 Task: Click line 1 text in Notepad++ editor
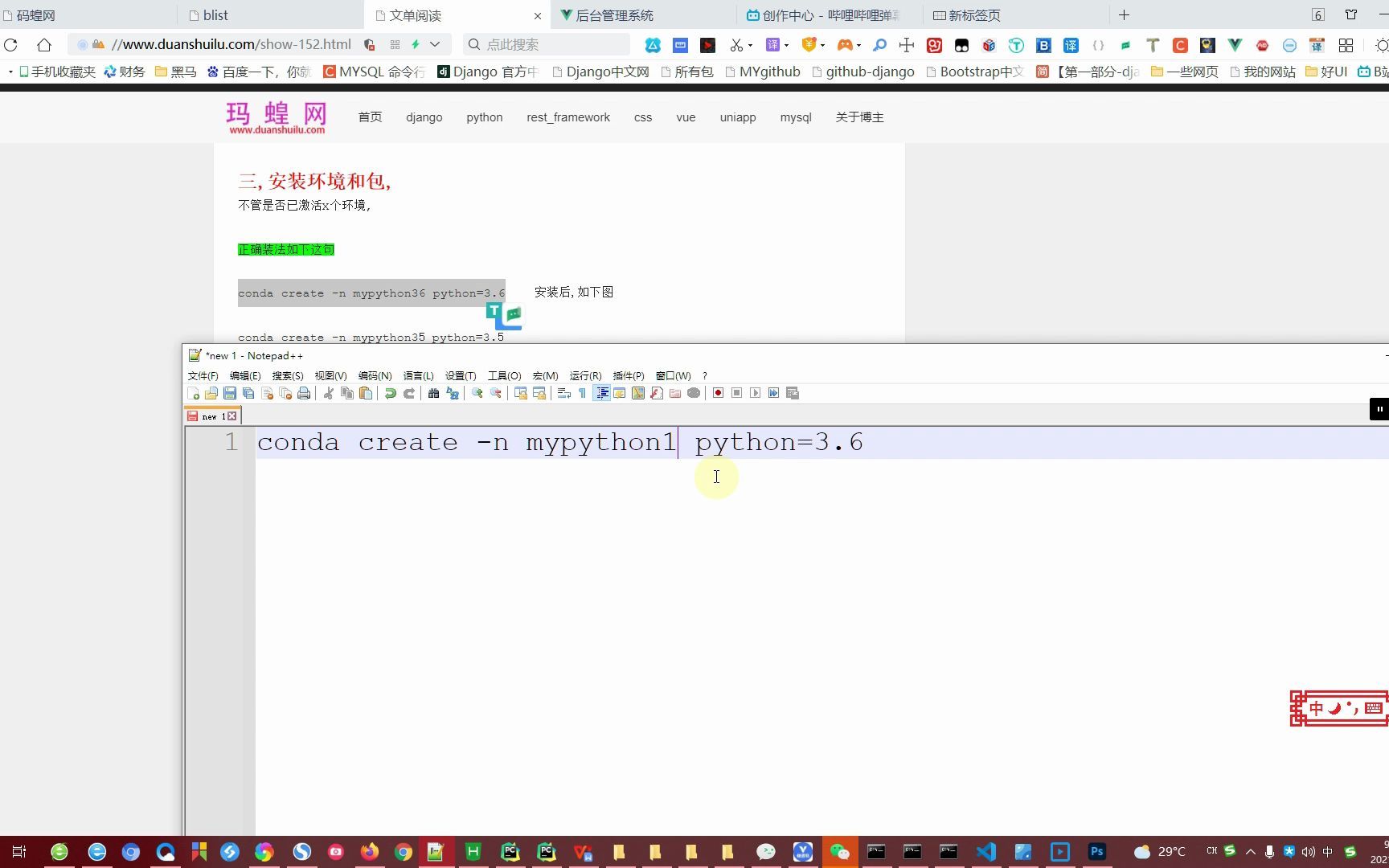coord(559,442)
